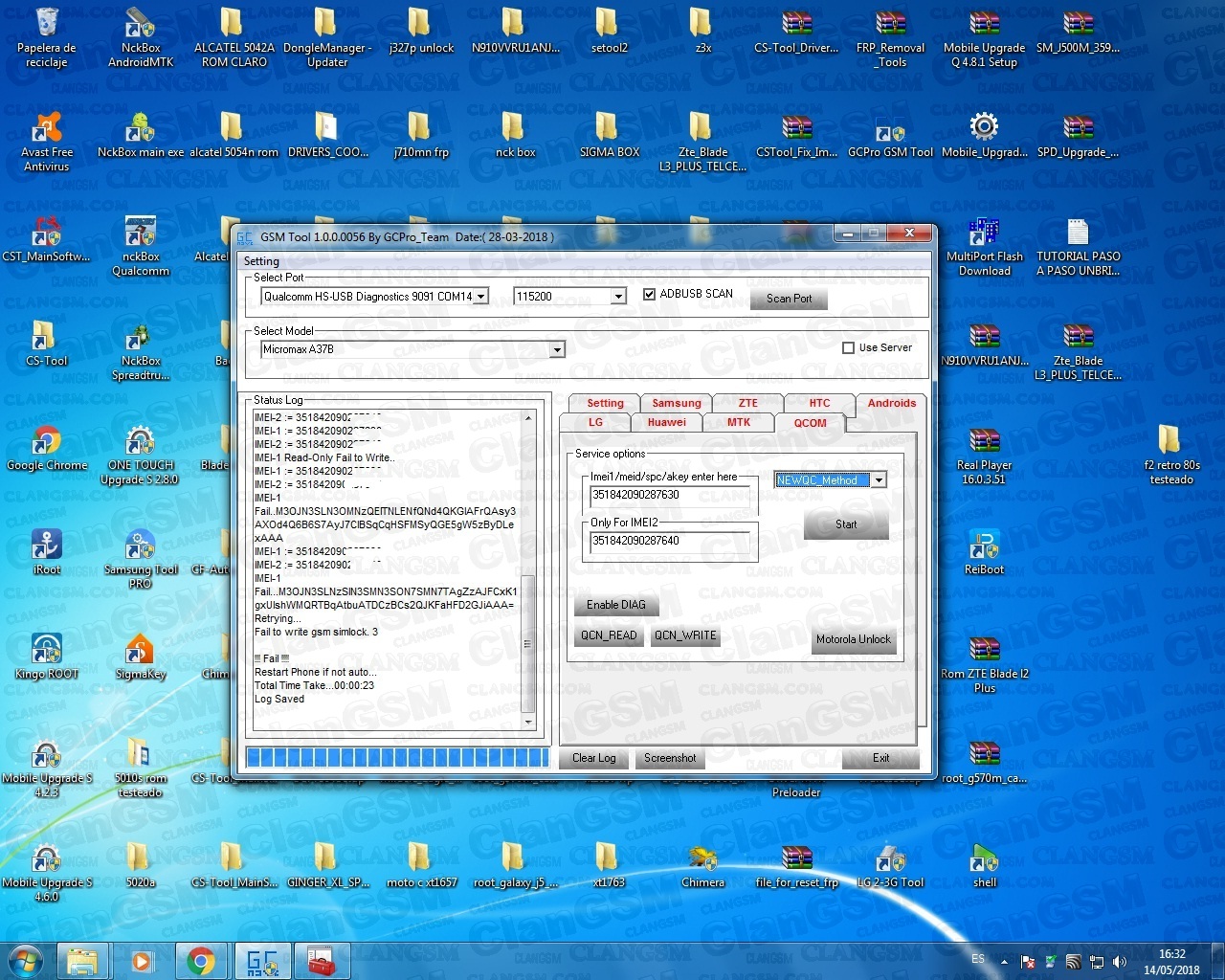Open TUTORIAL PASO A PASO text file
The image size is (1225, 980).
[x=1078, y=247]
